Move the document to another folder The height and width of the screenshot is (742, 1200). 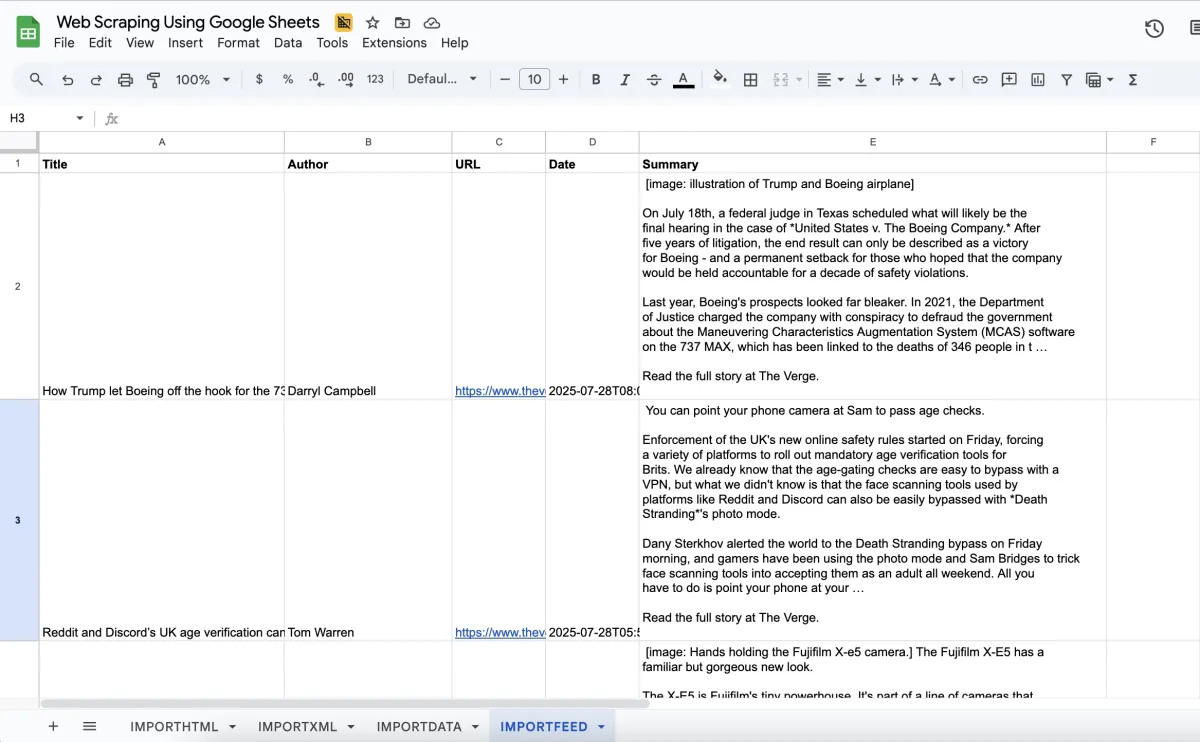pyautogui.click(x=402, y=22)
